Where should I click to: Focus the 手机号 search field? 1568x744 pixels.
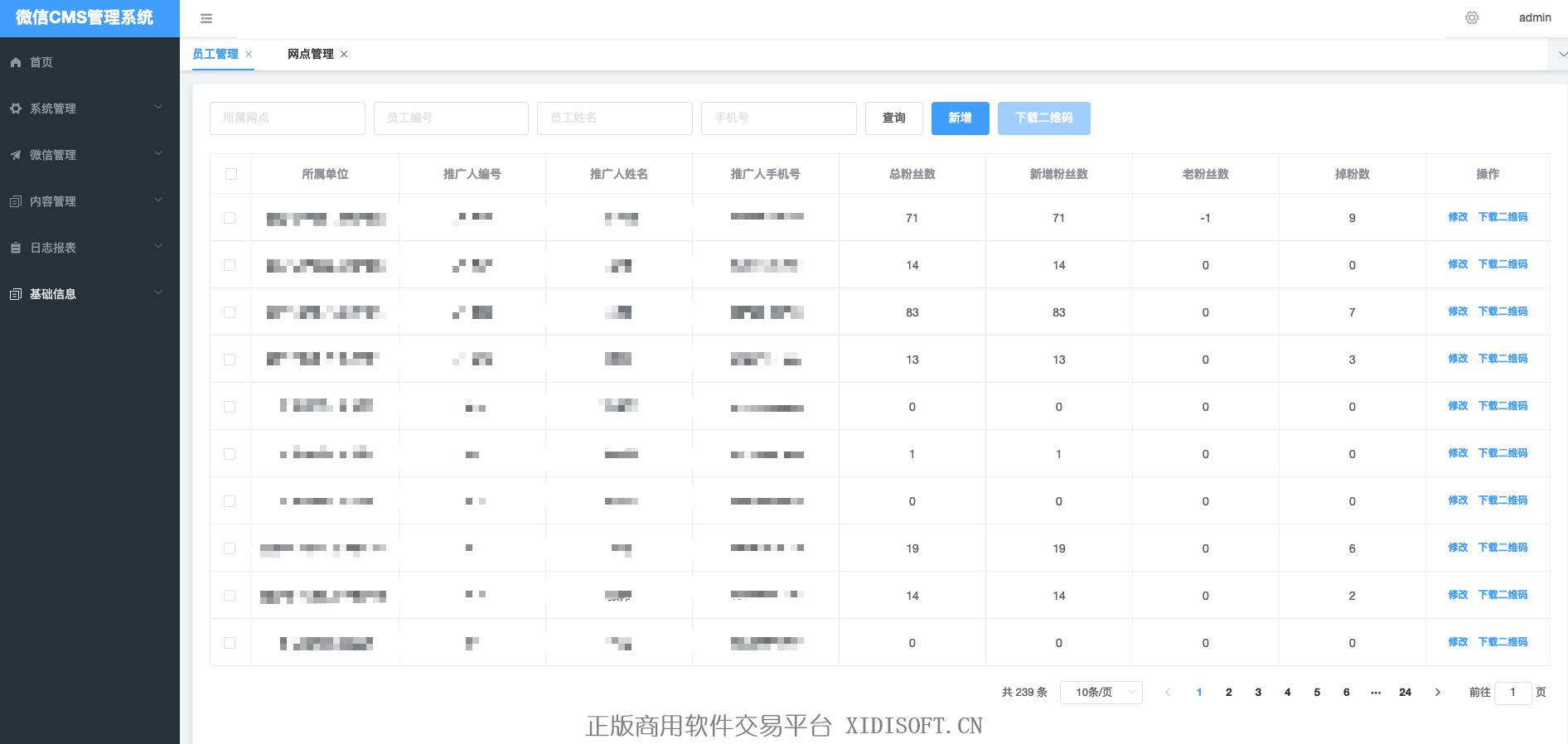click(x=779, y=118)
